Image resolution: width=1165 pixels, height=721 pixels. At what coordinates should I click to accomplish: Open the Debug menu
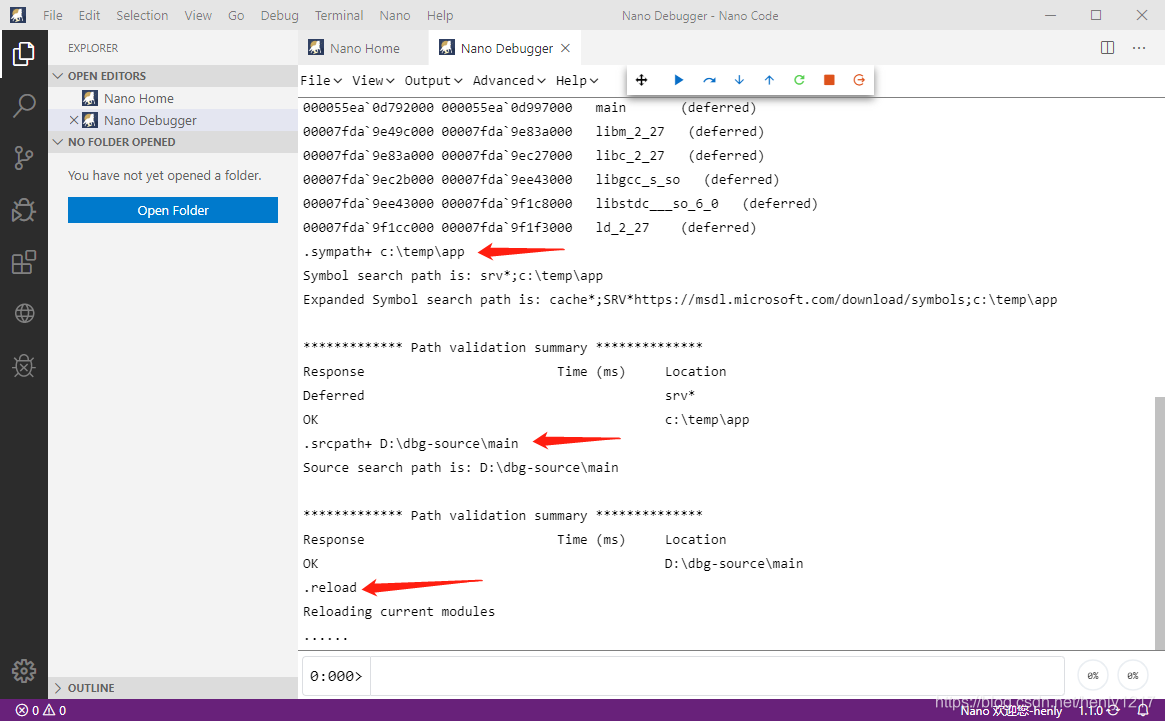point(279,16)
